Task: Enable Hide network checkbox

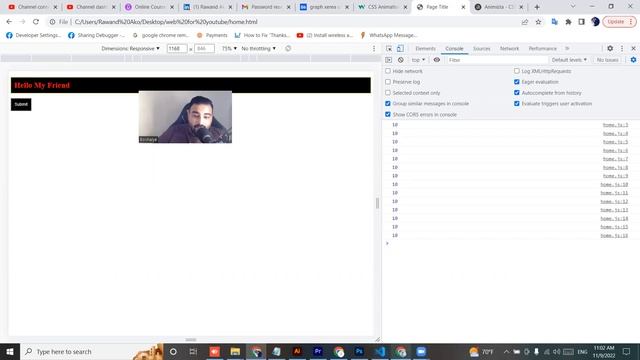Action: pos(388,71)
